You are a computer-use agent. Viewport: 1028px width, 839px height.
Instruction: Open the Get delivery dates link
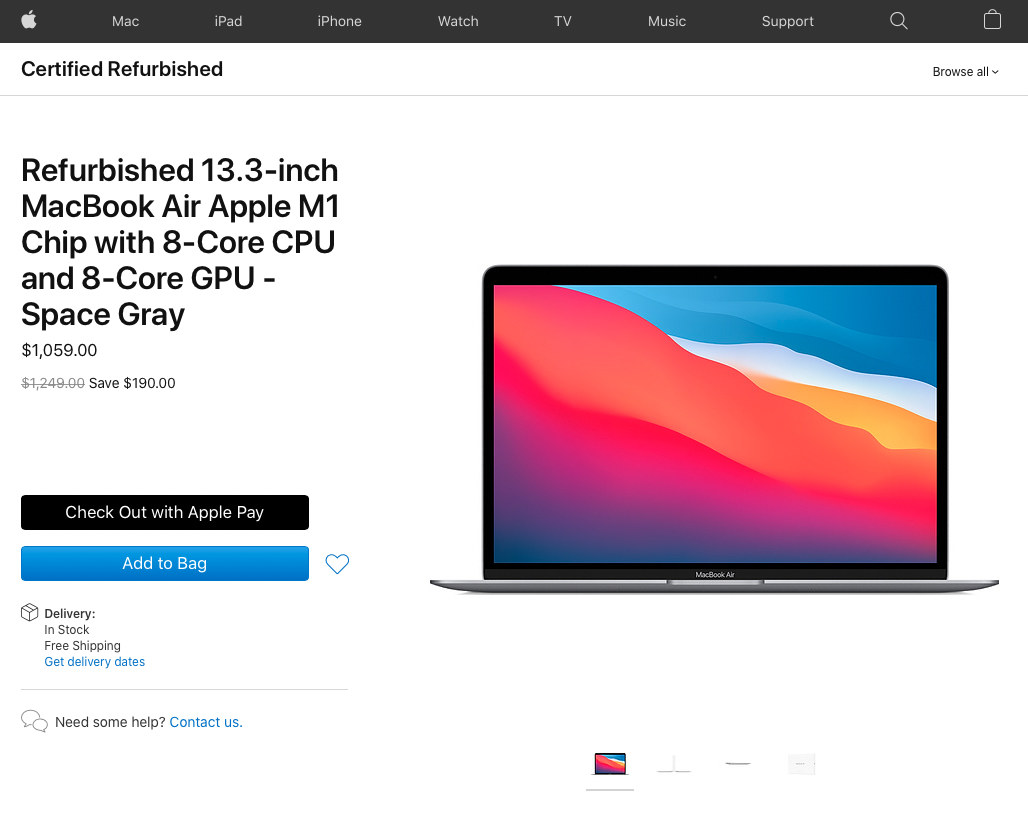94,661
